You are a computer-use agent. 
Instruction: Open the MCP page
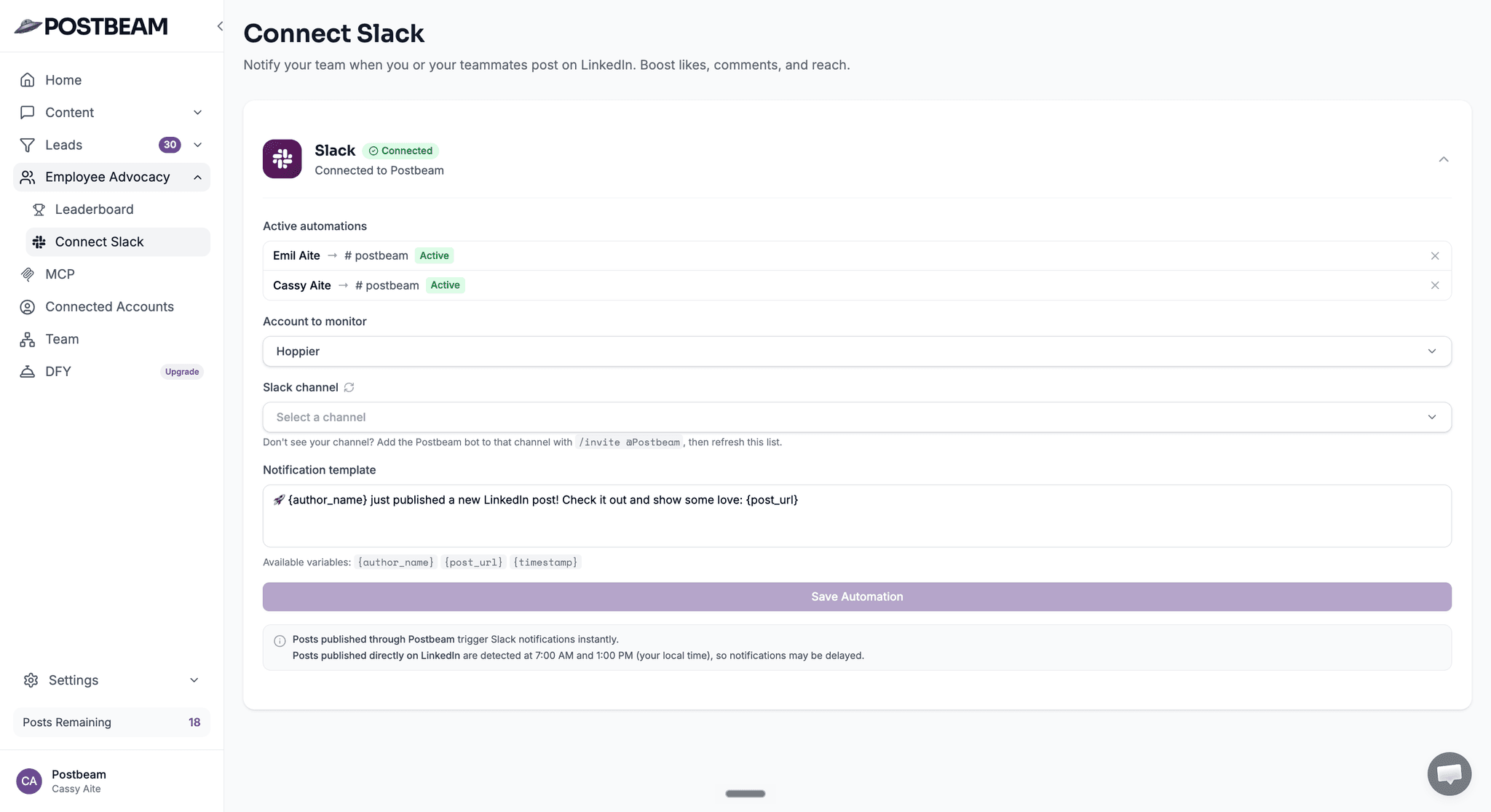111,274
